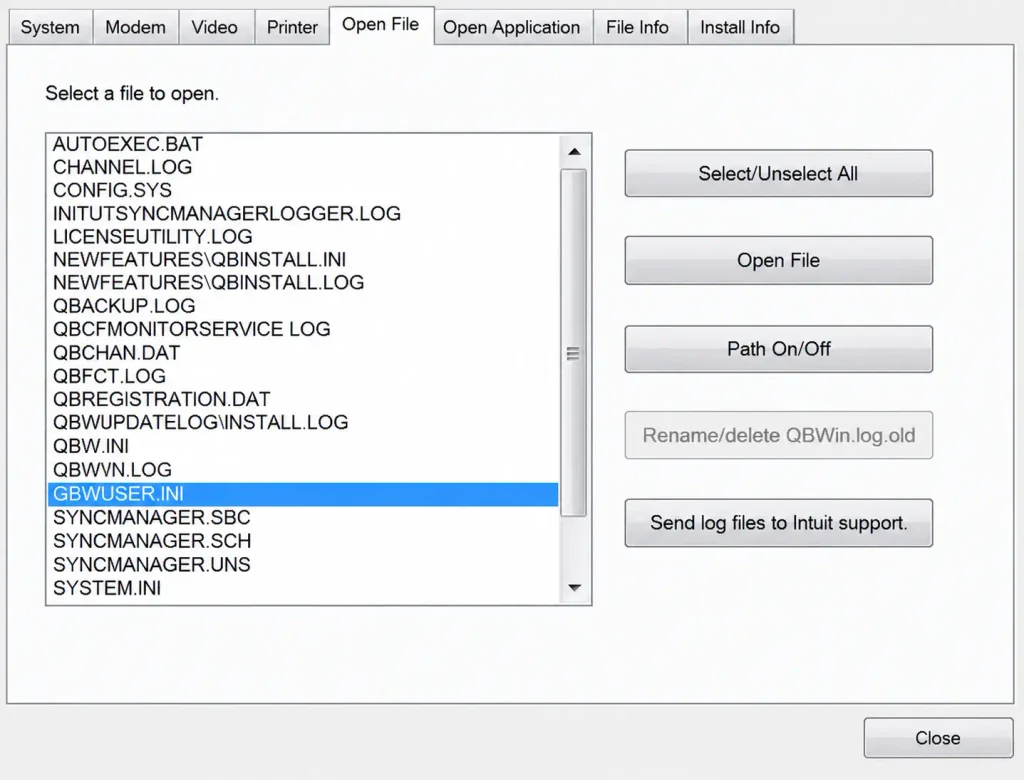The width and height of the screenshot is (1024, 780).
Task: Click the file list scroll down arrow
Action: coord(574,588)
